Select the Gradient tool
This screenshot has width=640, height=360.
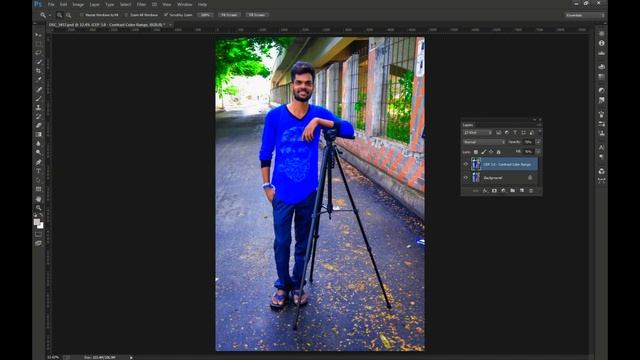tap(38, 135)
